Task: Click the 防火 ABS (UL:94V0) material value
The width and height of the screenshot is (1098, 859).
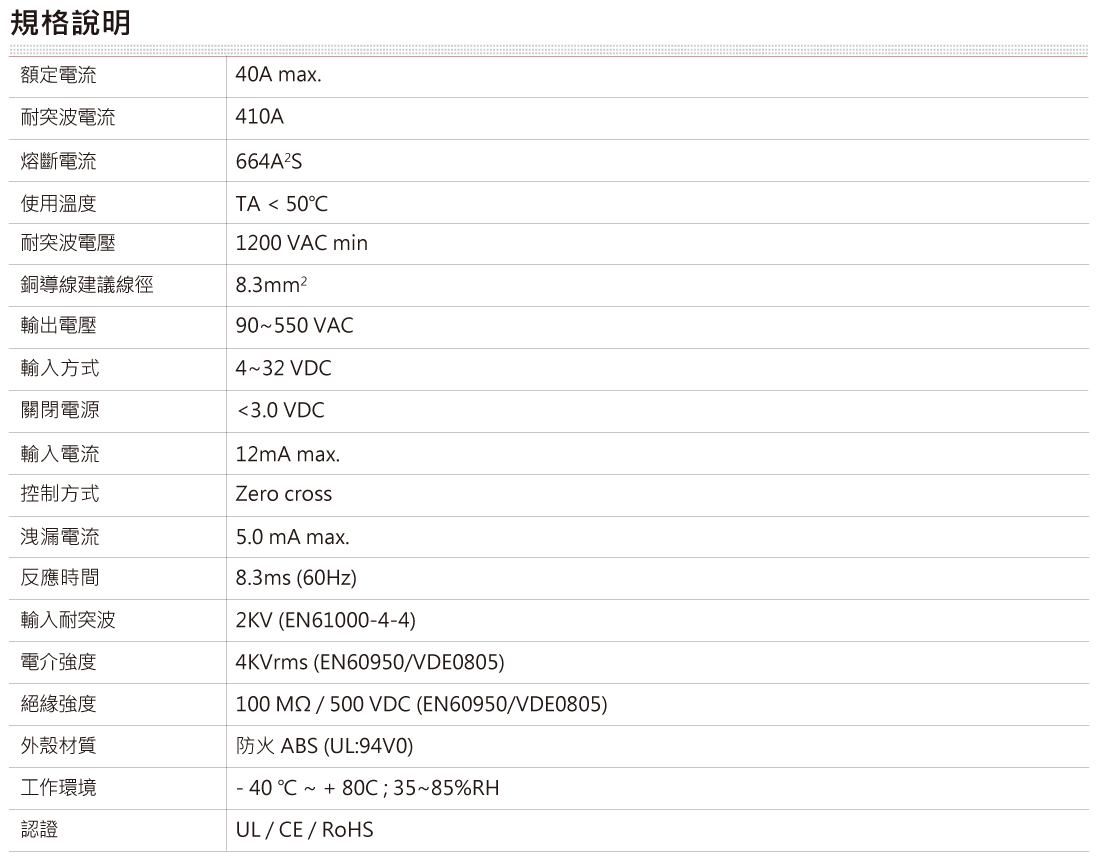Action: pyautogui.click(x=325, y=747)
